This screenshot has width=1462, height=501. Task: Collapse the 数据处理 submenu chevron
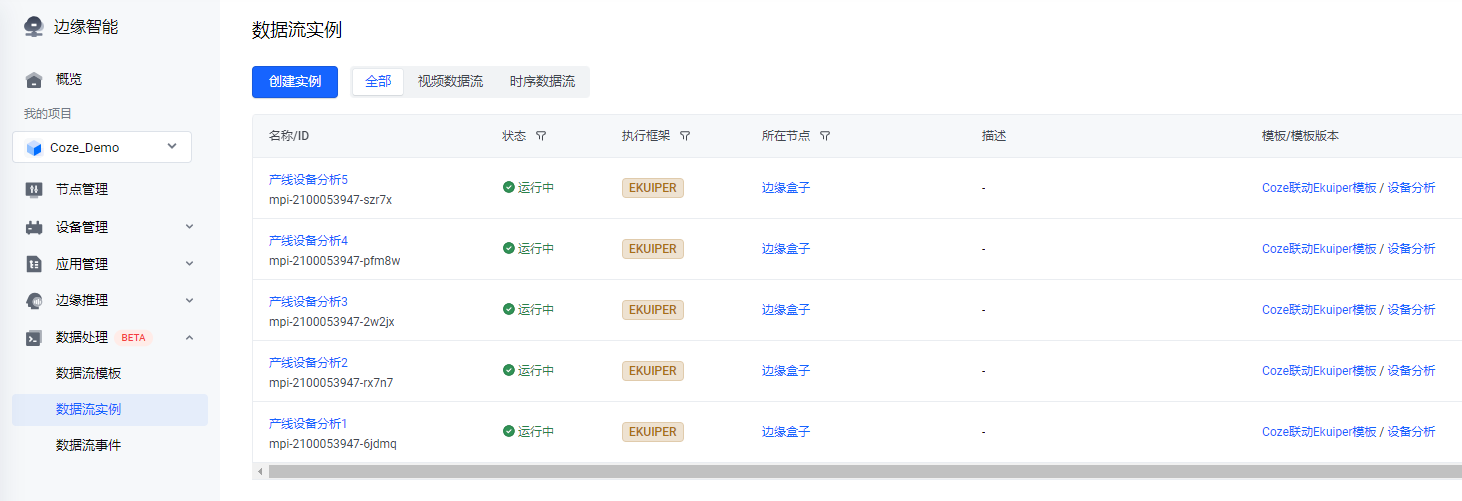[x=189, y=338]
